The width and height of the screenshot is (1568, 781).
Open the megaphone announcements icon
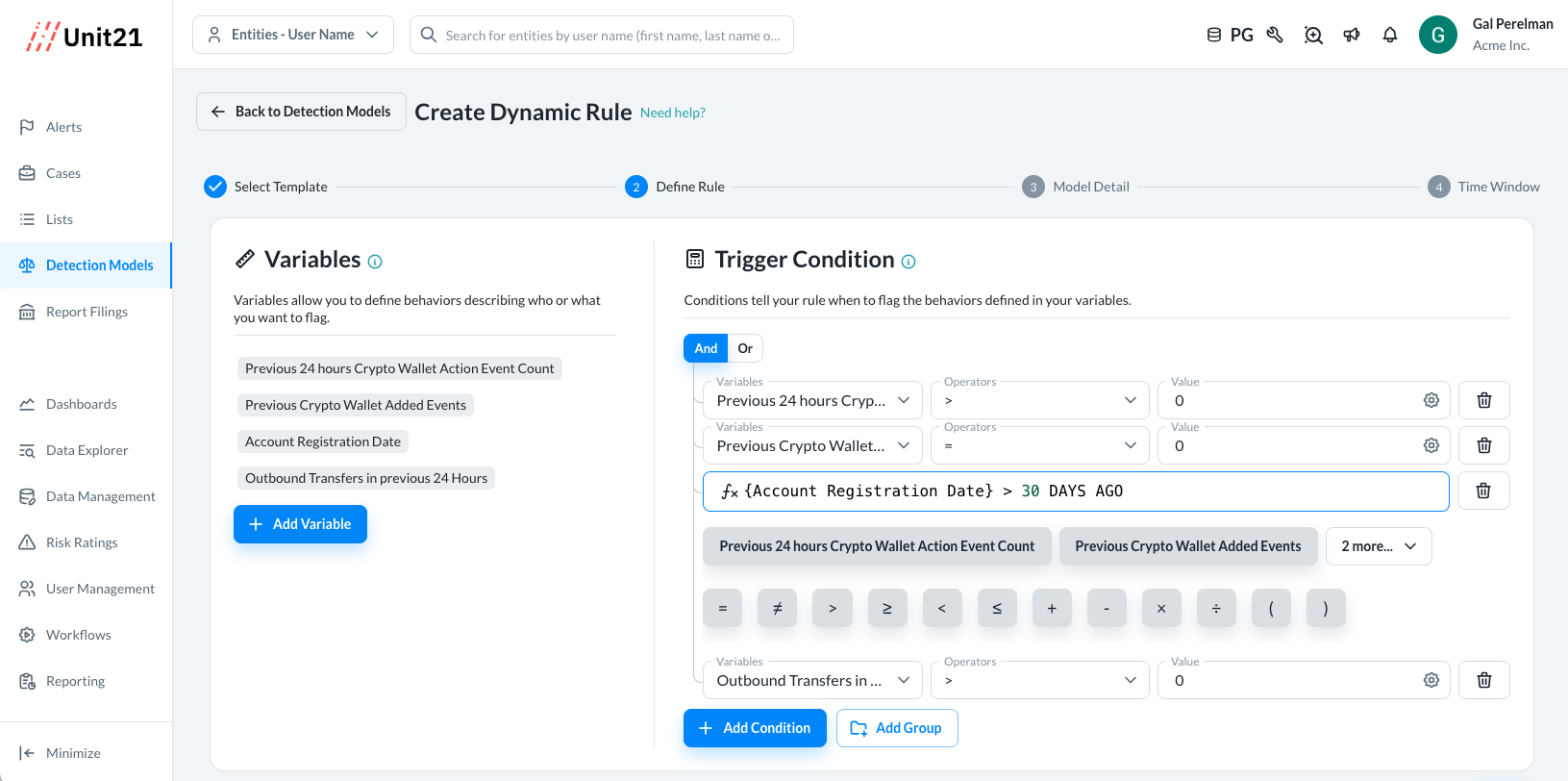tap(1352, 36)
